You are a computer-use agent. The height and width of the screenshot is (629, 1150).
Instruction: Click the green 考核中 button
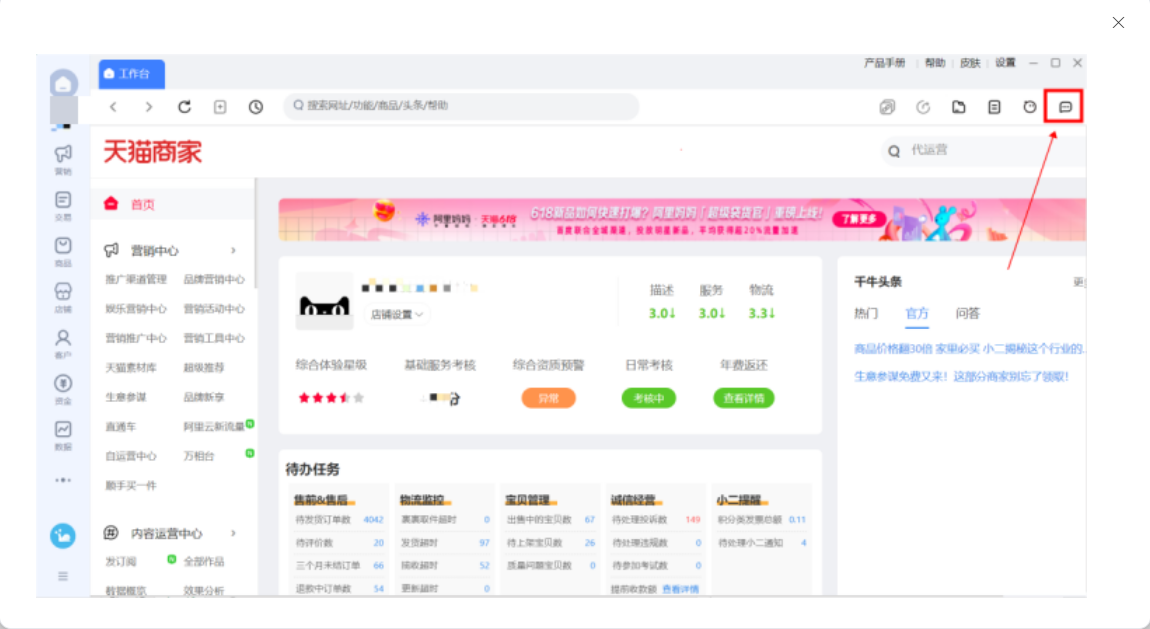click(x=648, y=398)
